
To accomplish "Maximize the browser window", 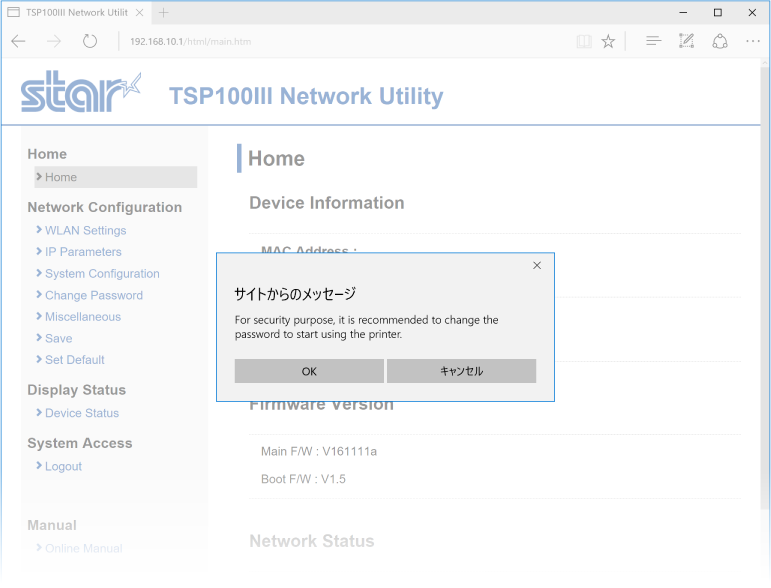I will [x=717, y=13].
